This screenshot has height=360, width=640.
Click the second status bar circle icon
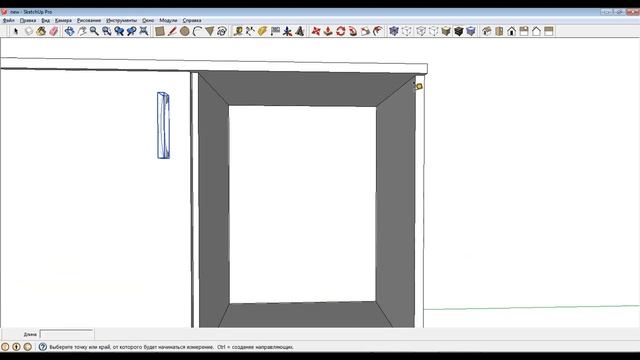pyautogui.click(x=16, y=347)
